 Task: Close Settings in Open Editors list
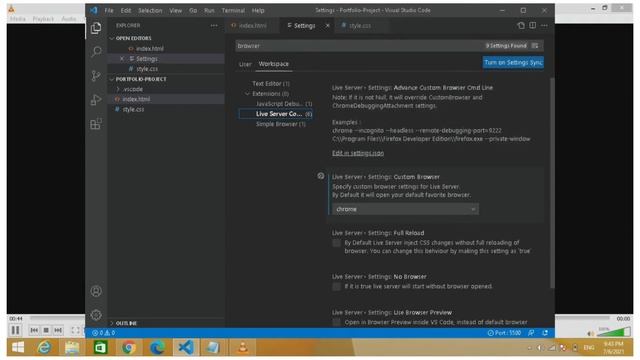click(x=122, y=59)
